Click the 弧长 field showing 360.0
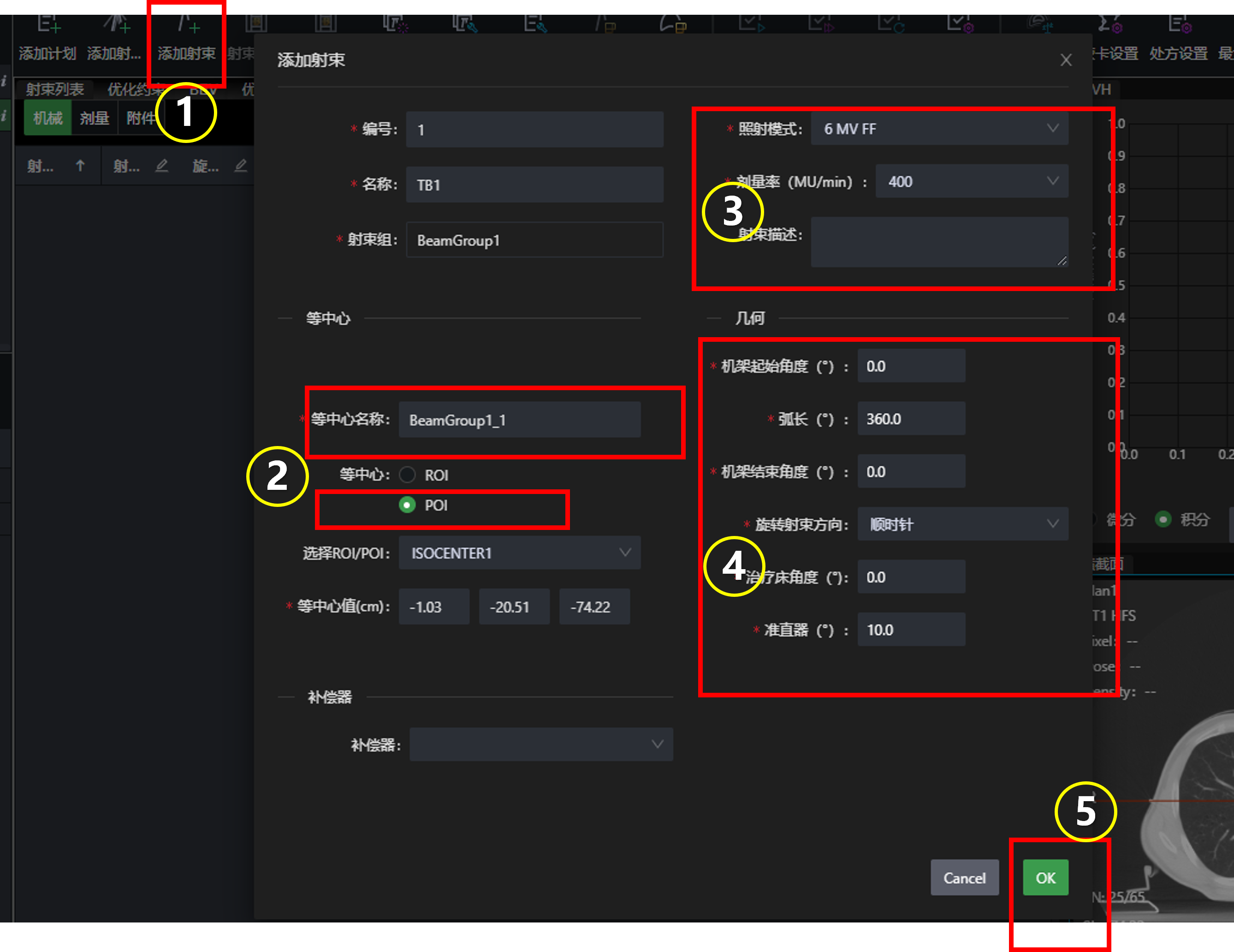1234x952 pixels. click(911, 419)
